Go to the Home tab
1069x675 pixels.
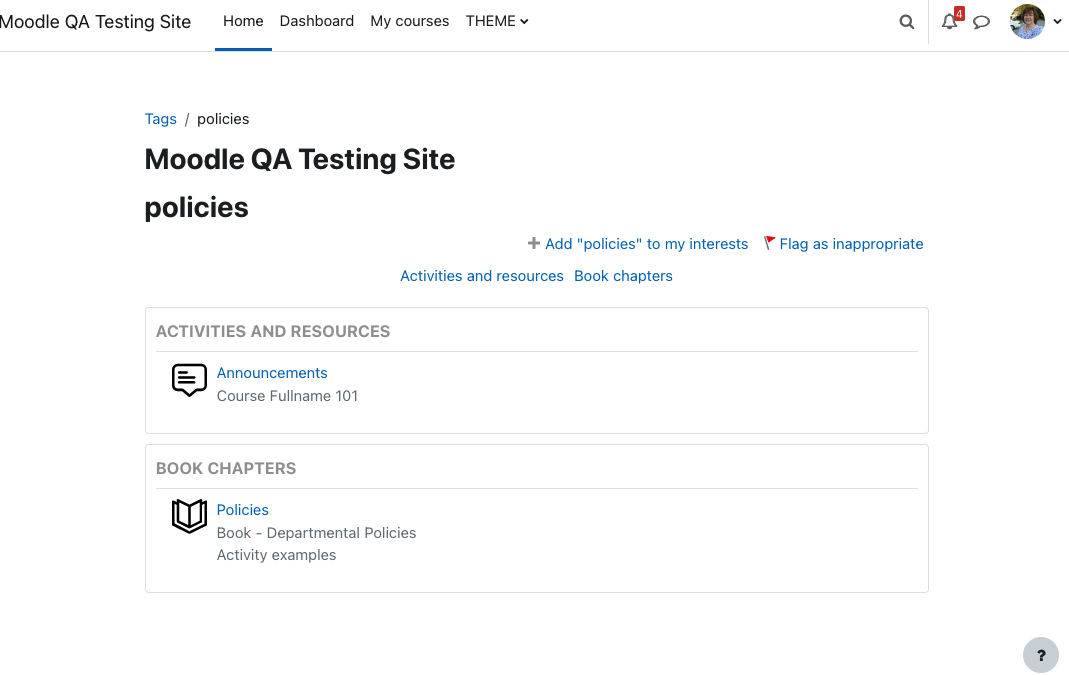click(243, 21)
